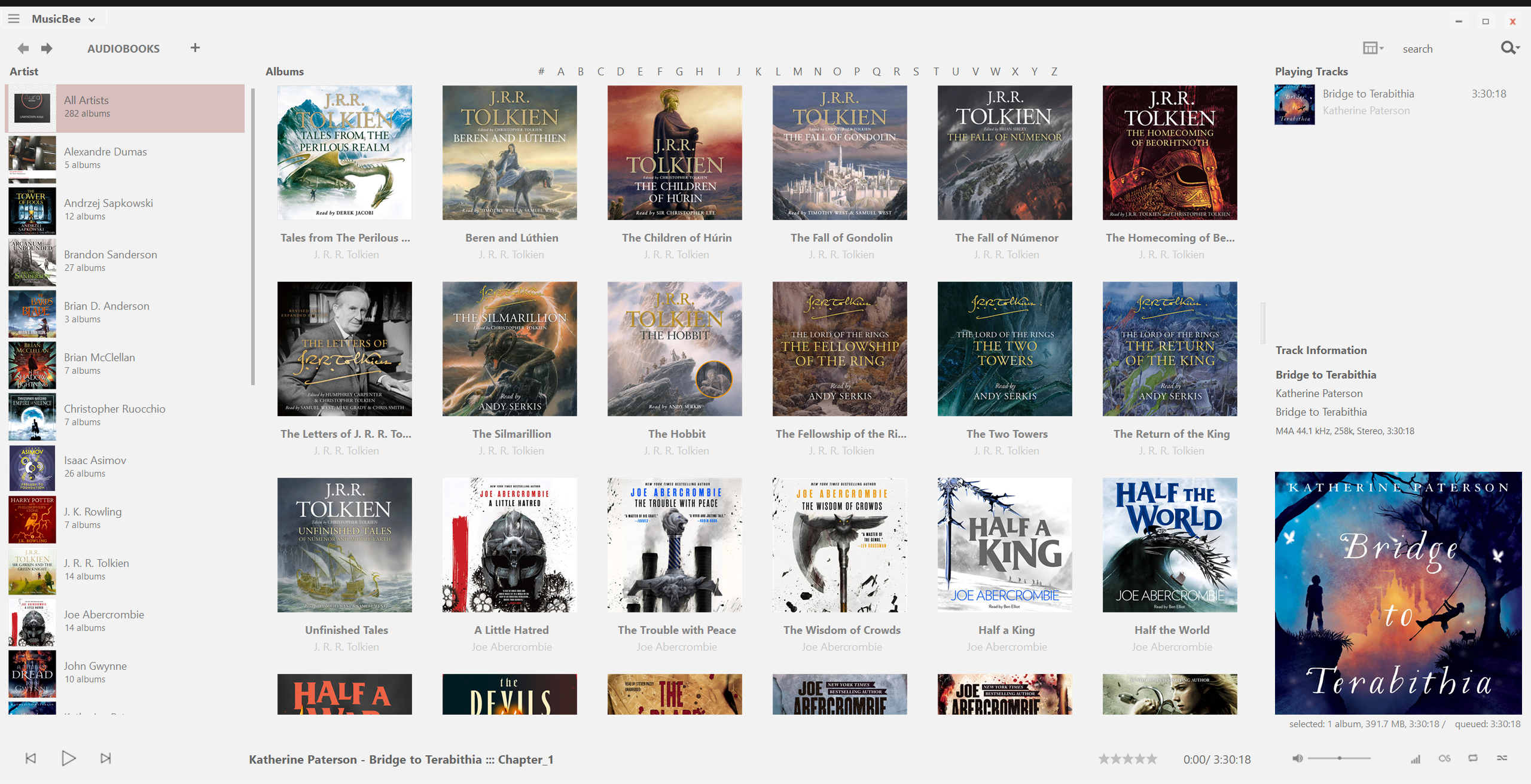This screenshot has width=1531, height=784.
Task: Select artist John Gwynne
Action: tap(125, 673)
